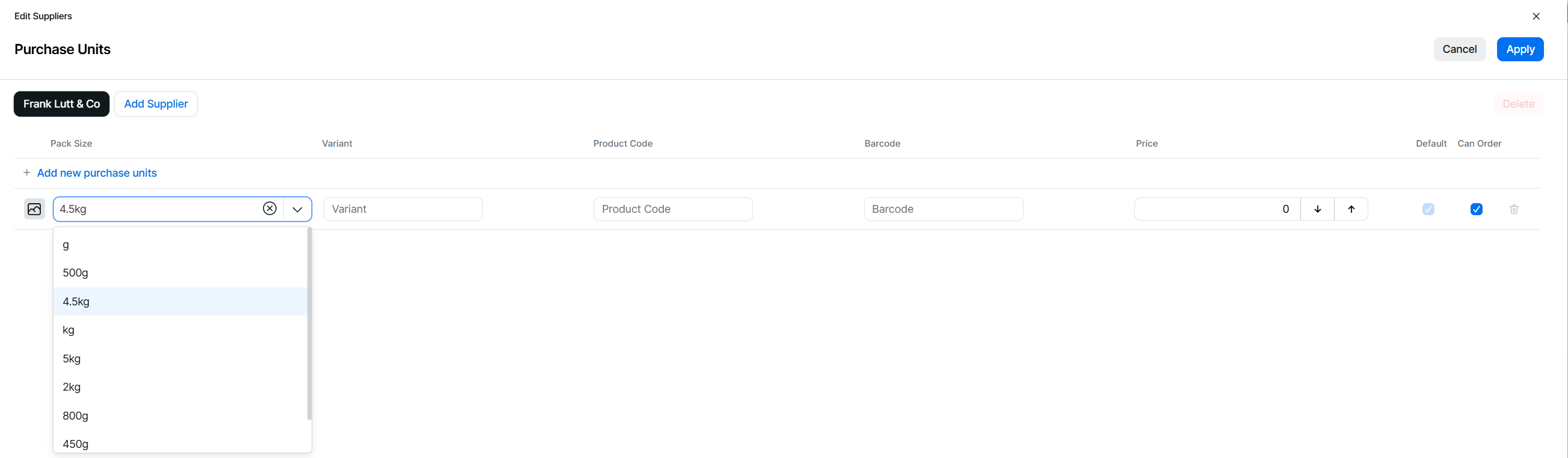Viewport: 1568px width, 458px height.
Task: Increase price with the up arrow
Action: (1351, 209)
